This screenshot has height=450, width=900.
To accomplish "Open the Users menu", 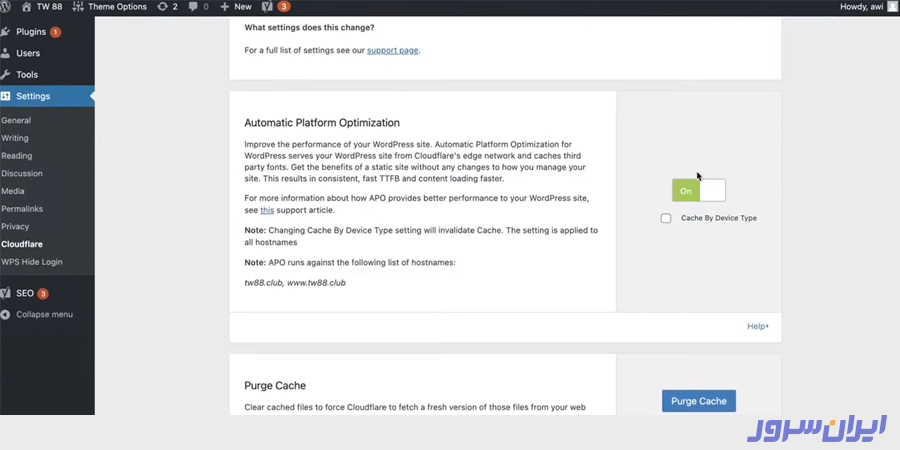I will (x=28, y=53).
